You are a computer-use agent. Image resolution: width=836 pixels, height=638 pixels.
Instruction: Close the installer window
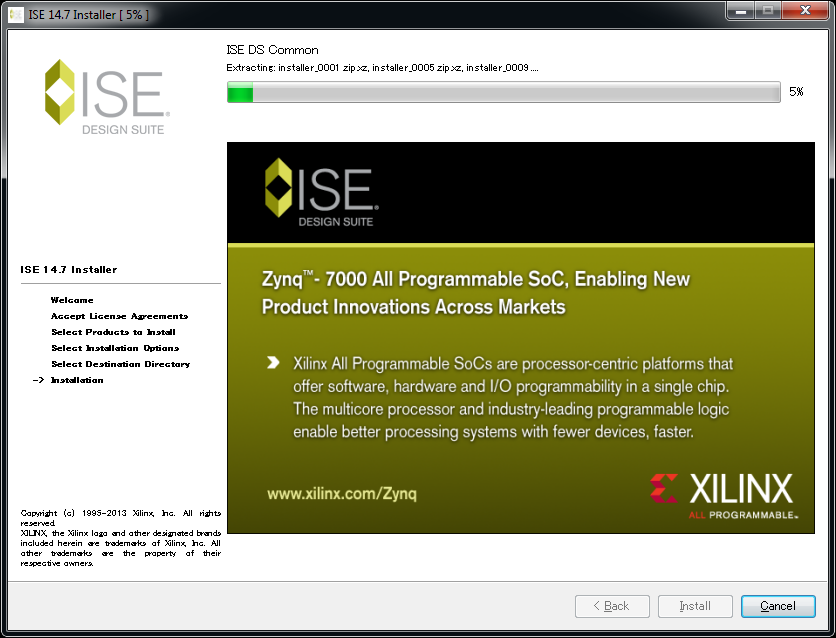point(805,11)
